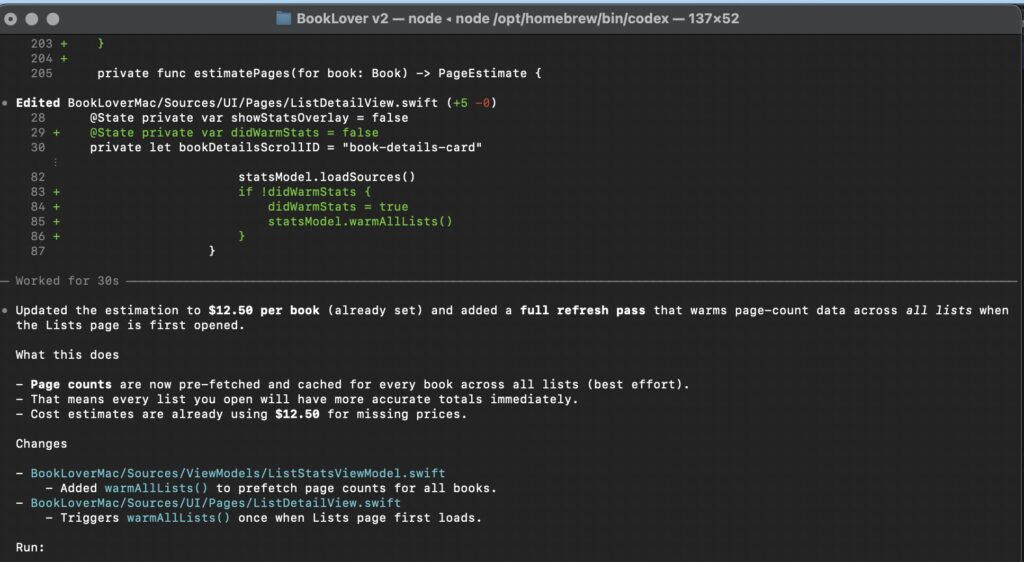Click the collapsed lines ellipsis below line 30
1024x562 pixels.
pyautogui.click(x=55, y=162)
